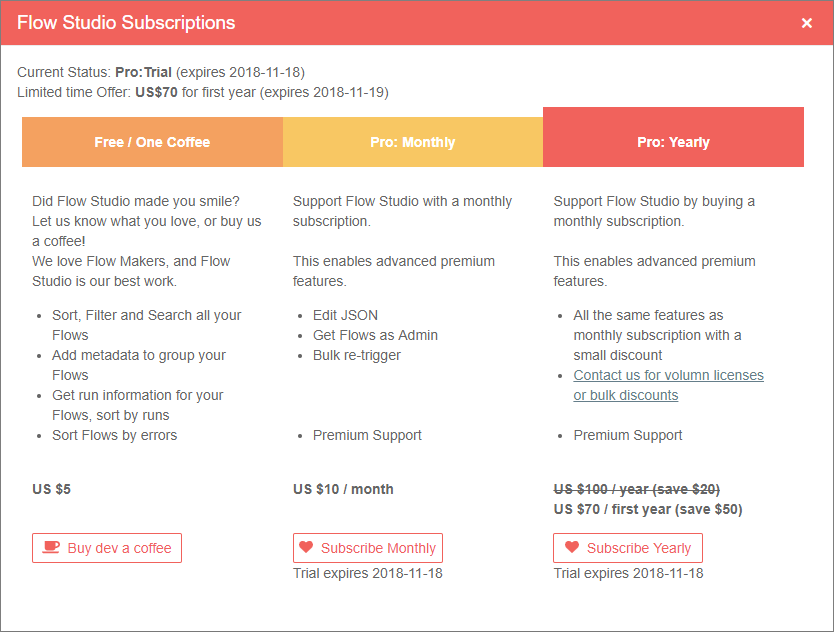Select the Pro: Yearly plan header
The height and width of the screenshot is (632, 834).
coord(673,142)
